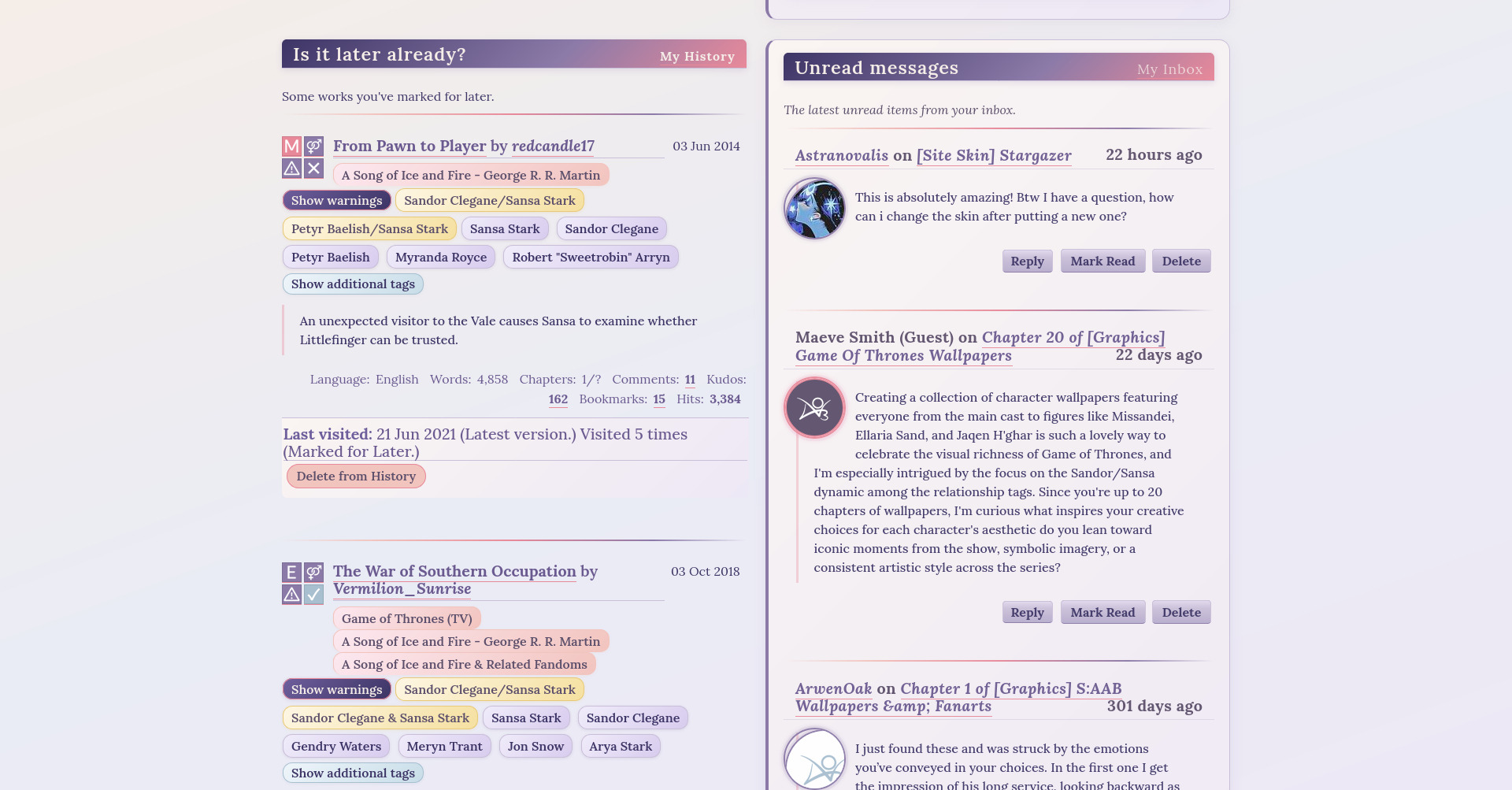
Task: Select the Sandor Clegane & Sansa Stark tag
Action: [x=380, y=718]
